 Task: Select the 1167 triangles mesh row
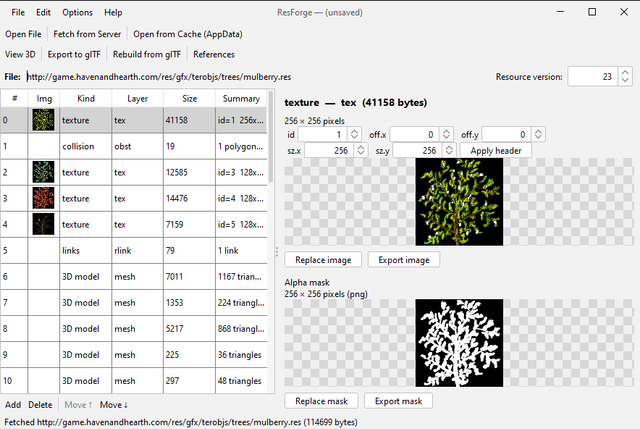coord(134,276)
